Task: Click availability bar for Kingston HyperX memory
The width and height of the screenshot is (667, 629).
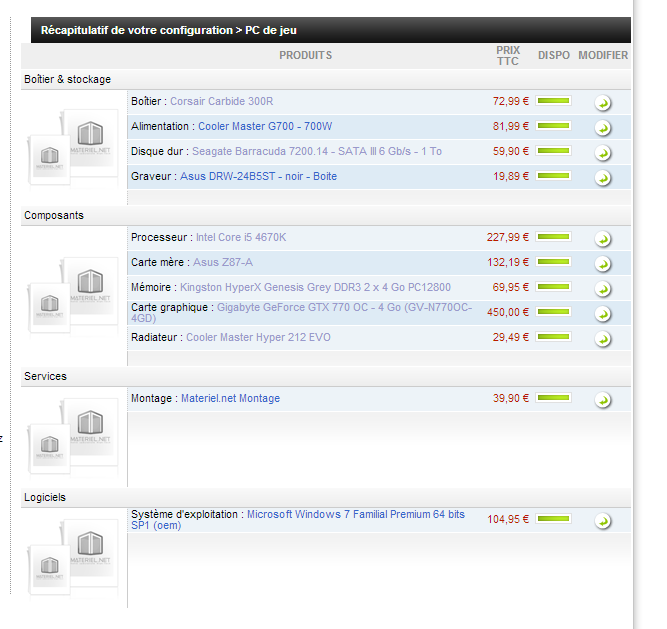Action: click(x=553, y=287)
